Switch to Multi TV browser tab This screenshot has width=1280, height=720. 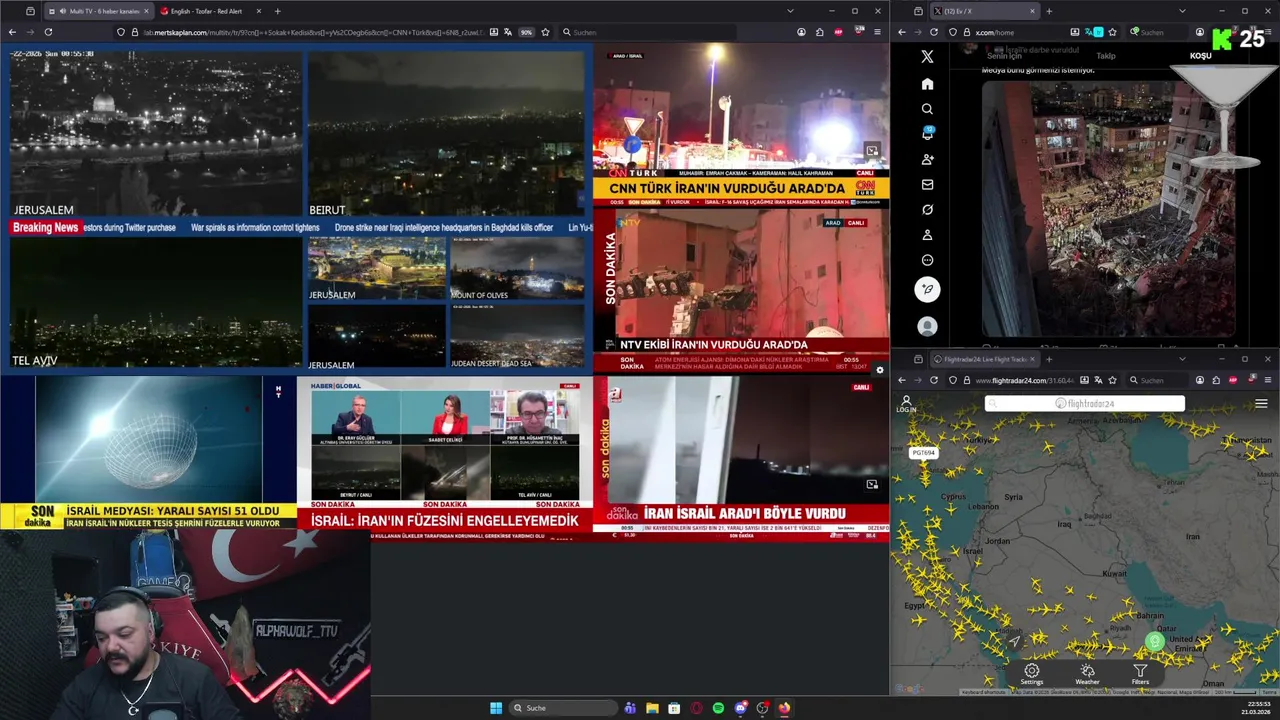tap(98, 11)
